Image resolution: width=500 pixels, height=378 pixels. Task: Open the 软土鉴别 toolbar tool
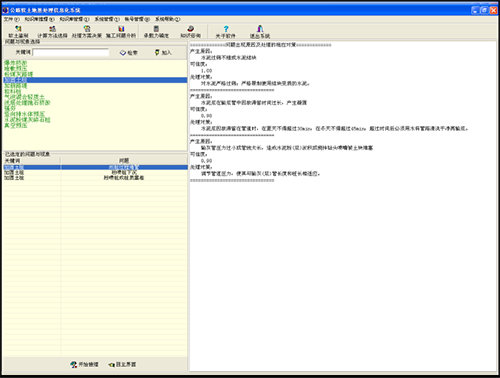(18, 32)
